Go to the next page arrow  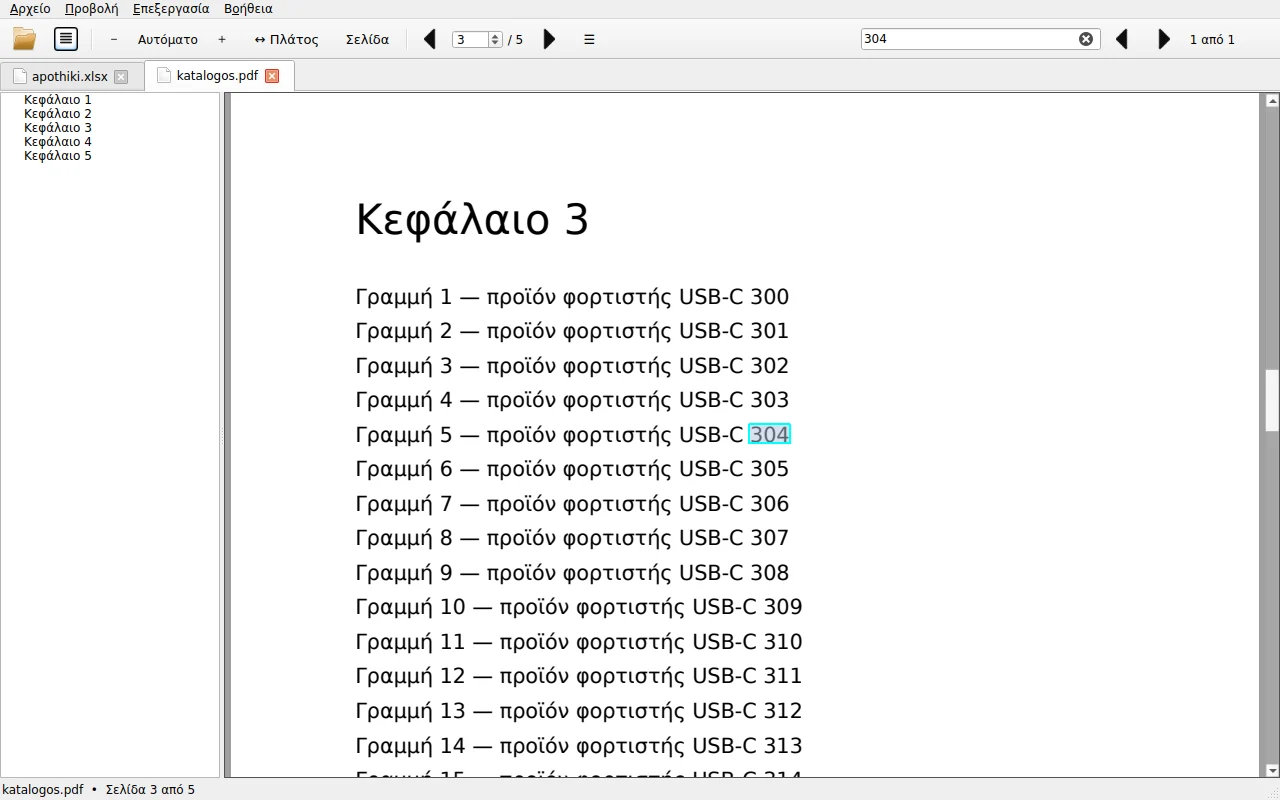point(549,39)
